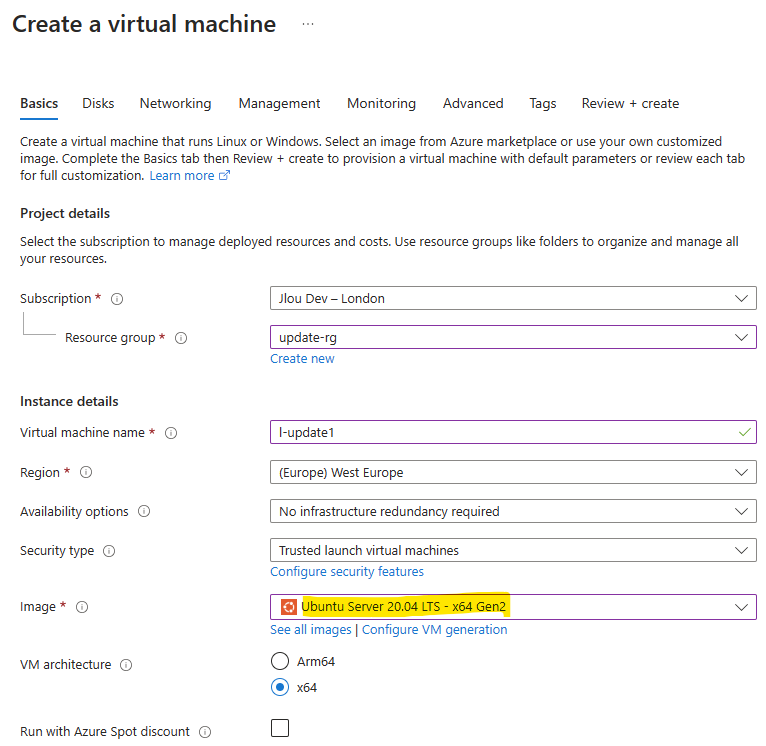
Task: Show info tooltip for Resource group
Action: coord(181,338)
